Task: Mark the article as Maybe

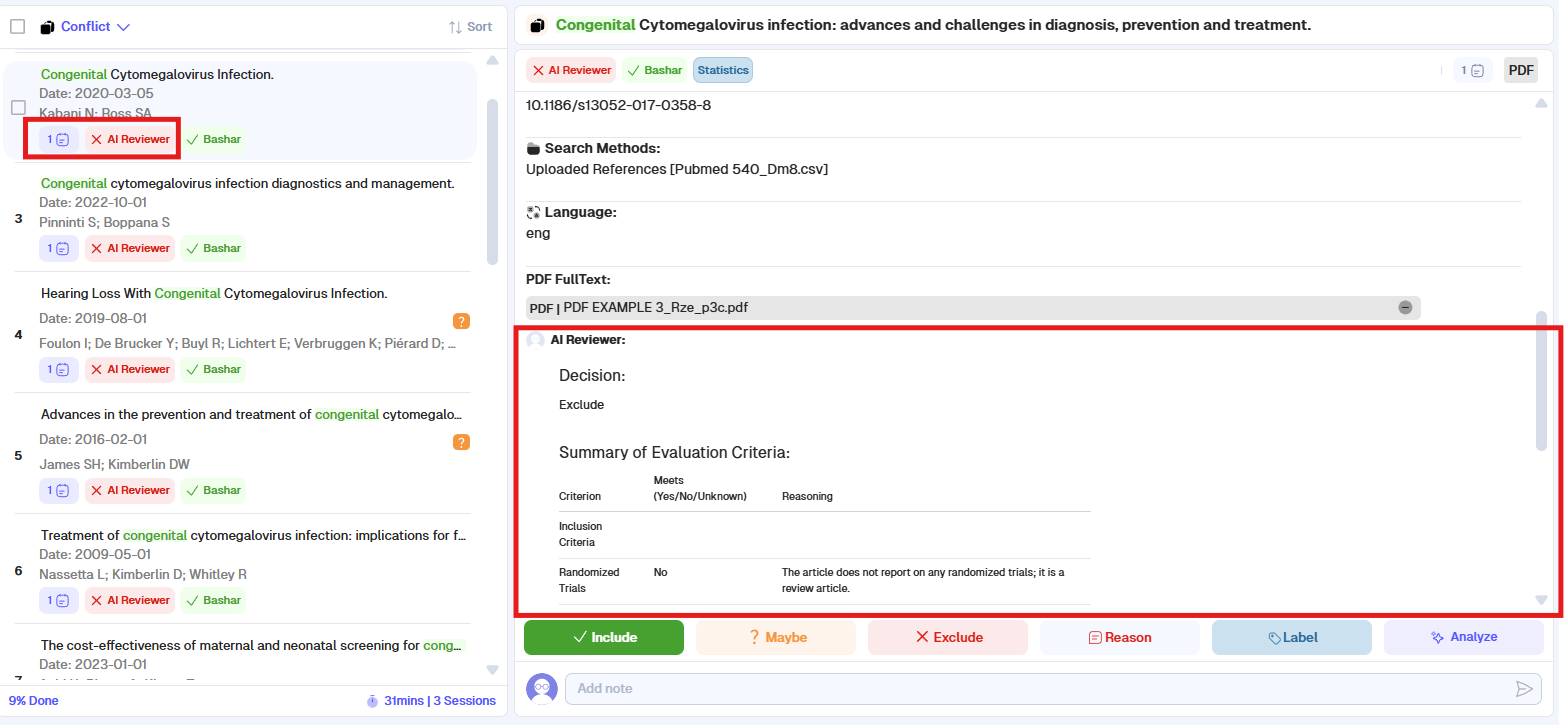Action: [x=776, y=637]
